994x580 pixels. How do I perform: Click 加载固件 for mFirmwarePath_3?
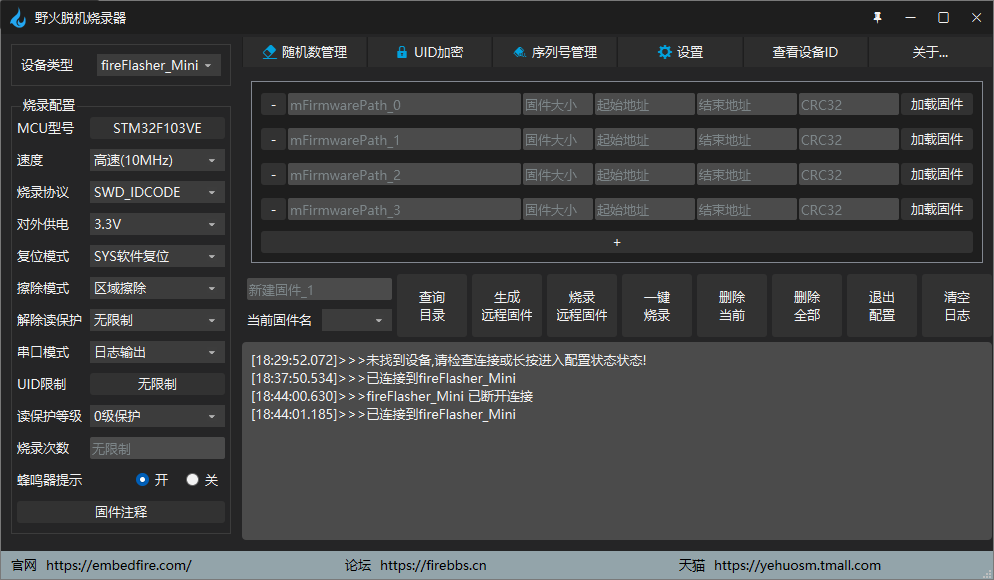936,209
